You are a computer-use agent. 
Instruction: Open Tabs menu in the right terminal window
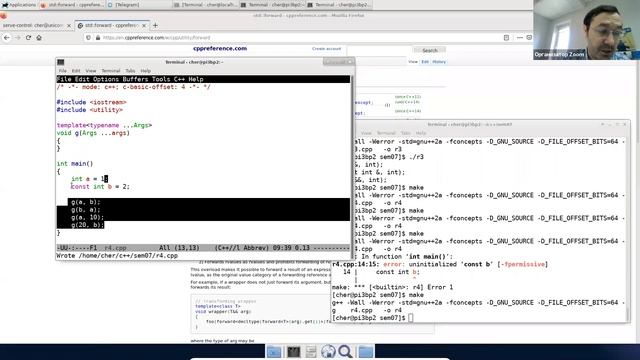[x=405, y=133]
